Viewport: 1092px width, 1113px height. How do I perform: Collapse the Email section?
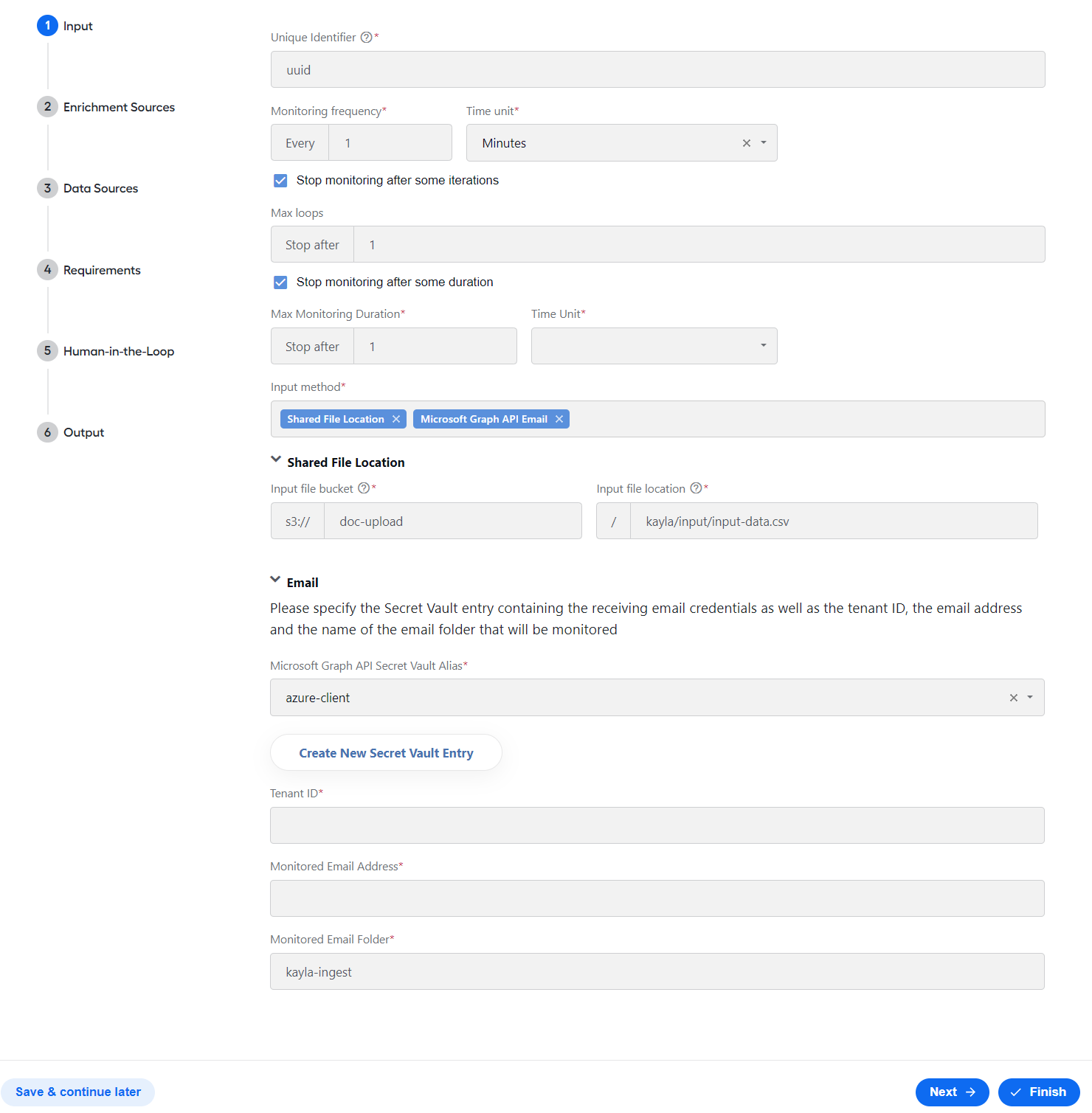[275, 580]
